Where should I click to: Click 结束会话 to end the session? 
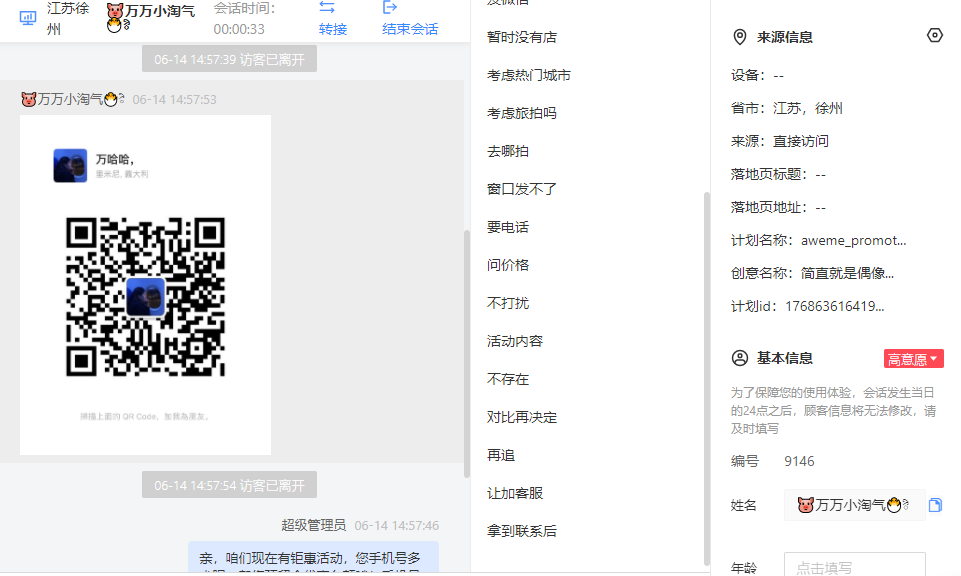[410, 29]
